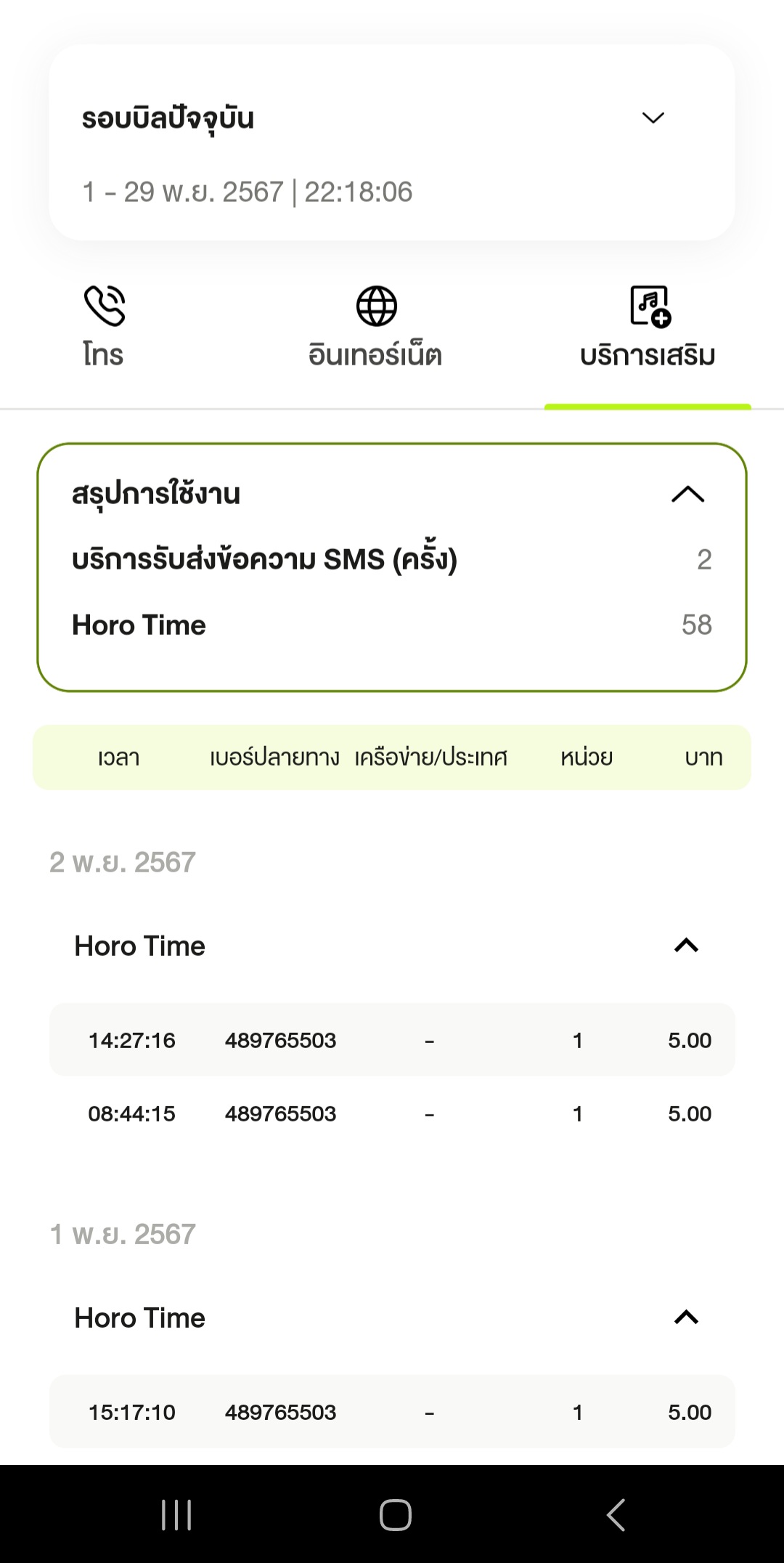This screenshot has height=1563, width=784.
Task: Go back using navigation arrow
Action: point(616,1515)
